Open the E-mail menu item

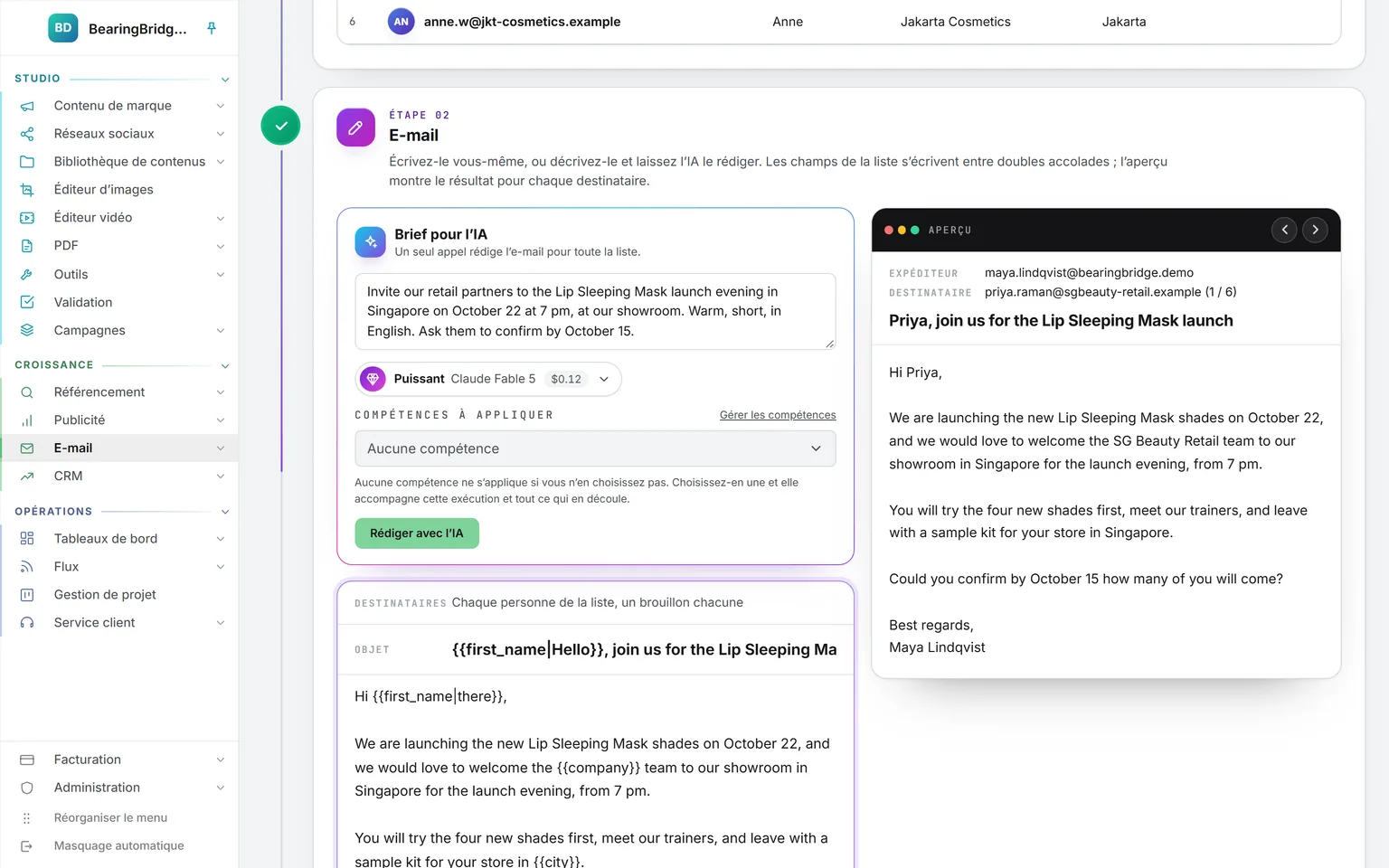click(x=119, y=448)
